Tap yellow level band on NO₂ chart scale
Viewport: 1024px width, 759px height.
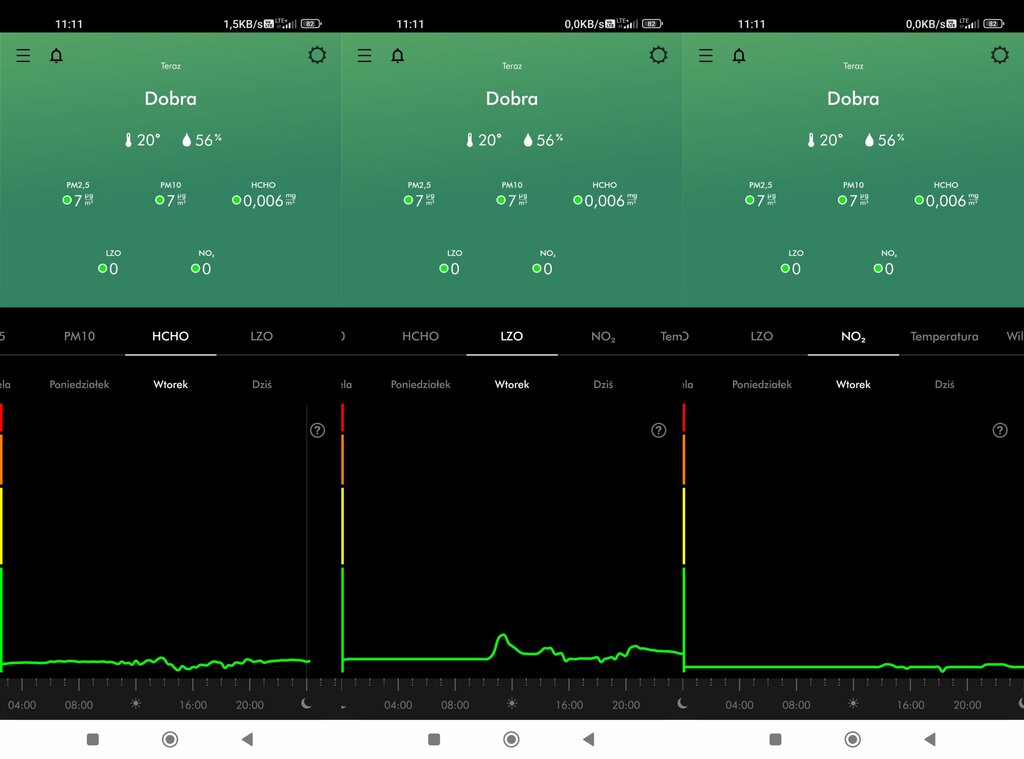(684, 526)
